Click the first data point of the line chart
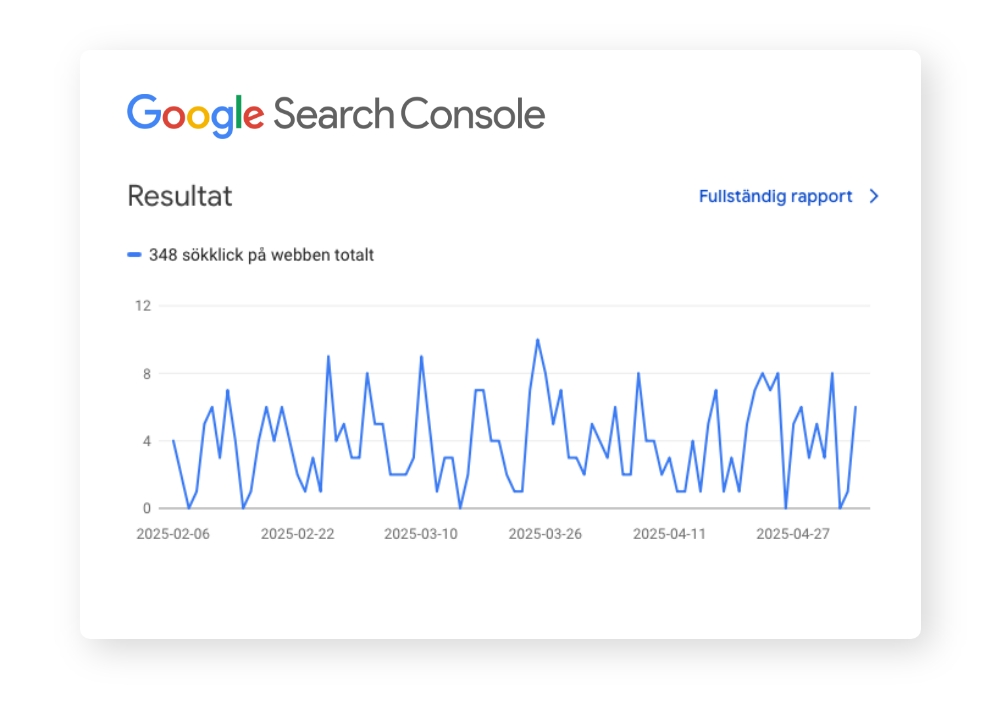Image resolution: width=1000 pixels, height=705 pixels. click(173, 441)
